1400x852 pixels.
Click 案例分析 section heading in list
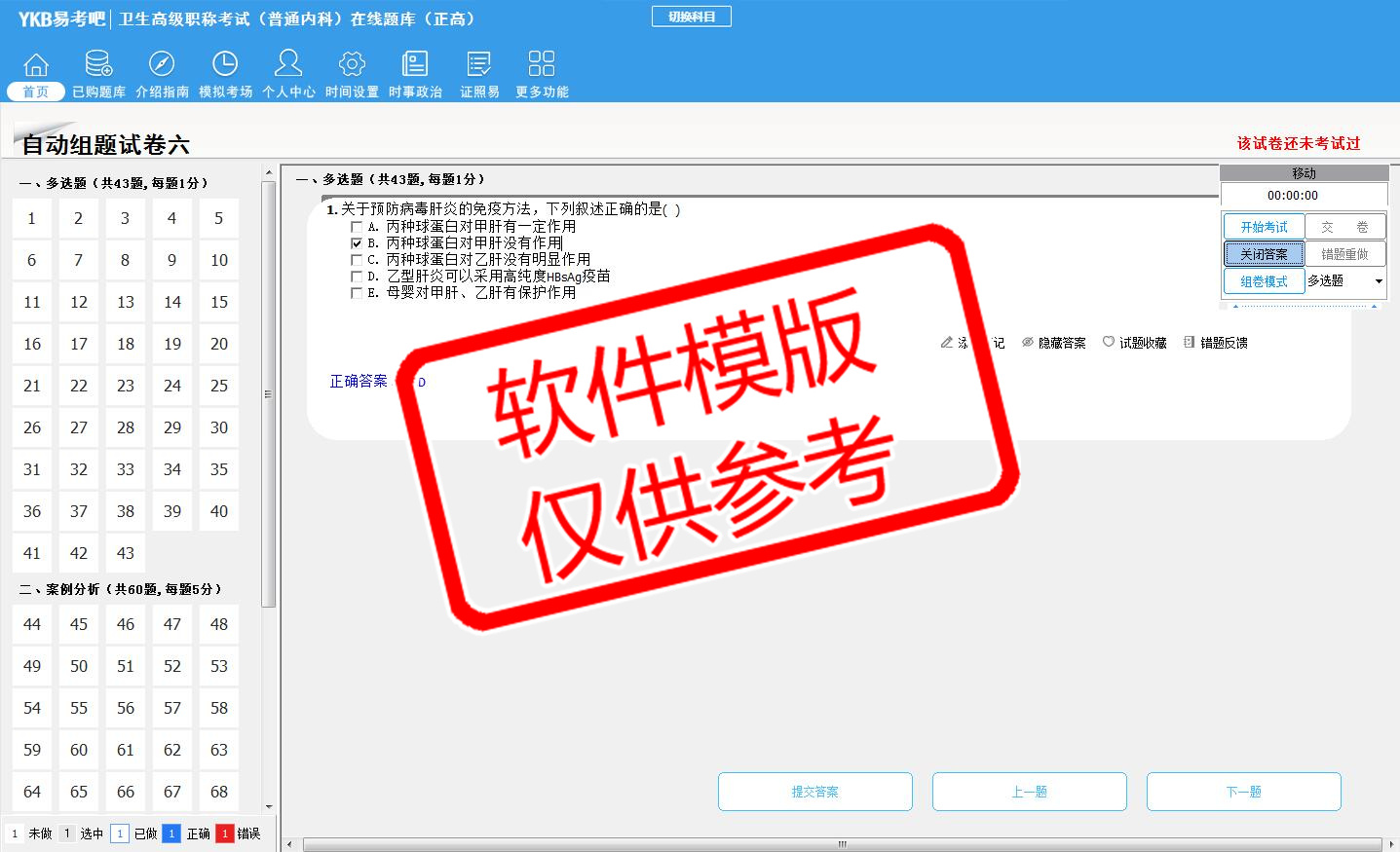121,589
